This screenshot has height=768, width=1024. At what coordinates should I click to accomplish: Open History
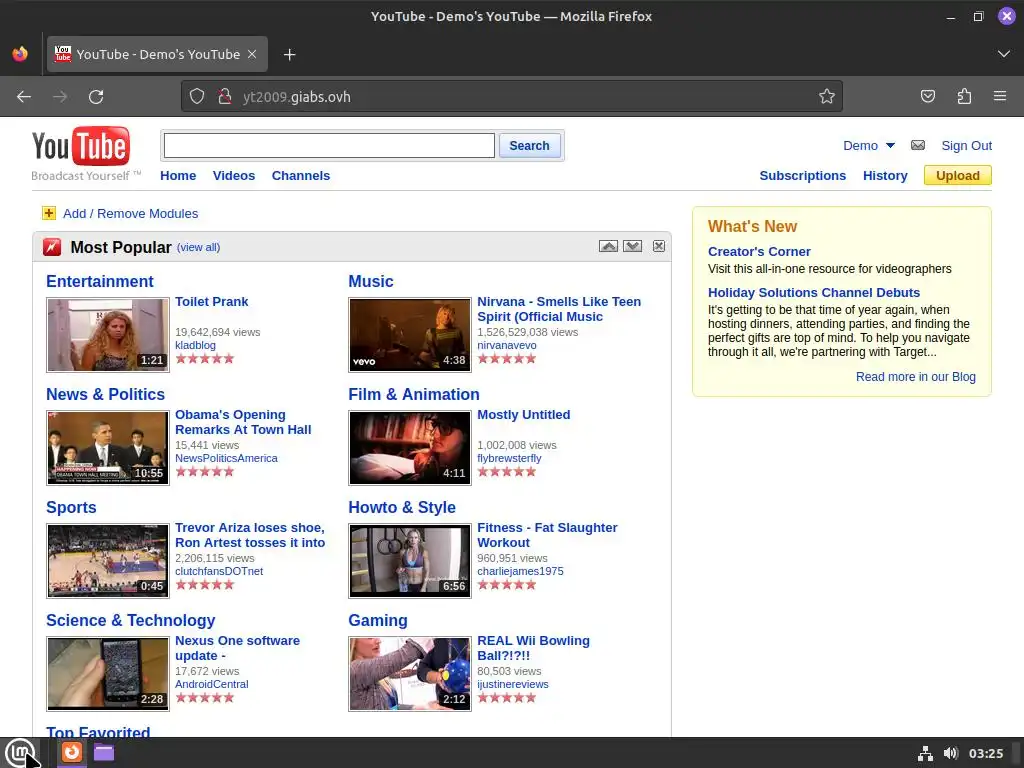click(x=885, y=176)
